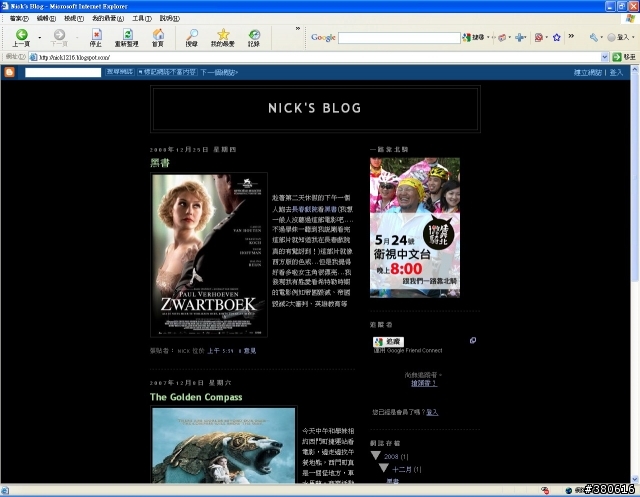Image resolution: width=640 pixels, height=497 pixels.
Task: Click the vertical scrollbar down arrow
Action: (x=635, y=479)
